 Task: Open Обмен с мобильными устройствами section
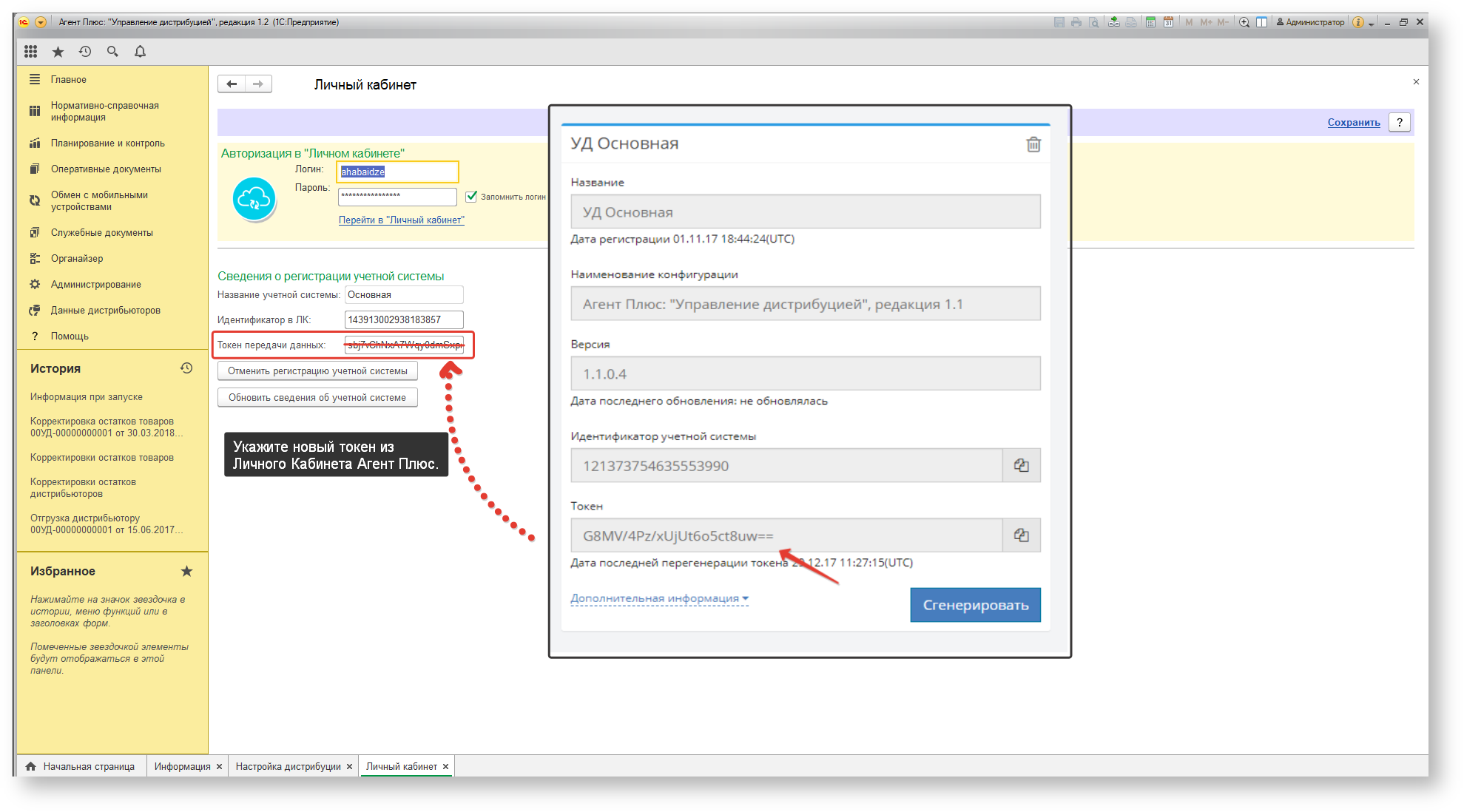[x=99, y=201]
